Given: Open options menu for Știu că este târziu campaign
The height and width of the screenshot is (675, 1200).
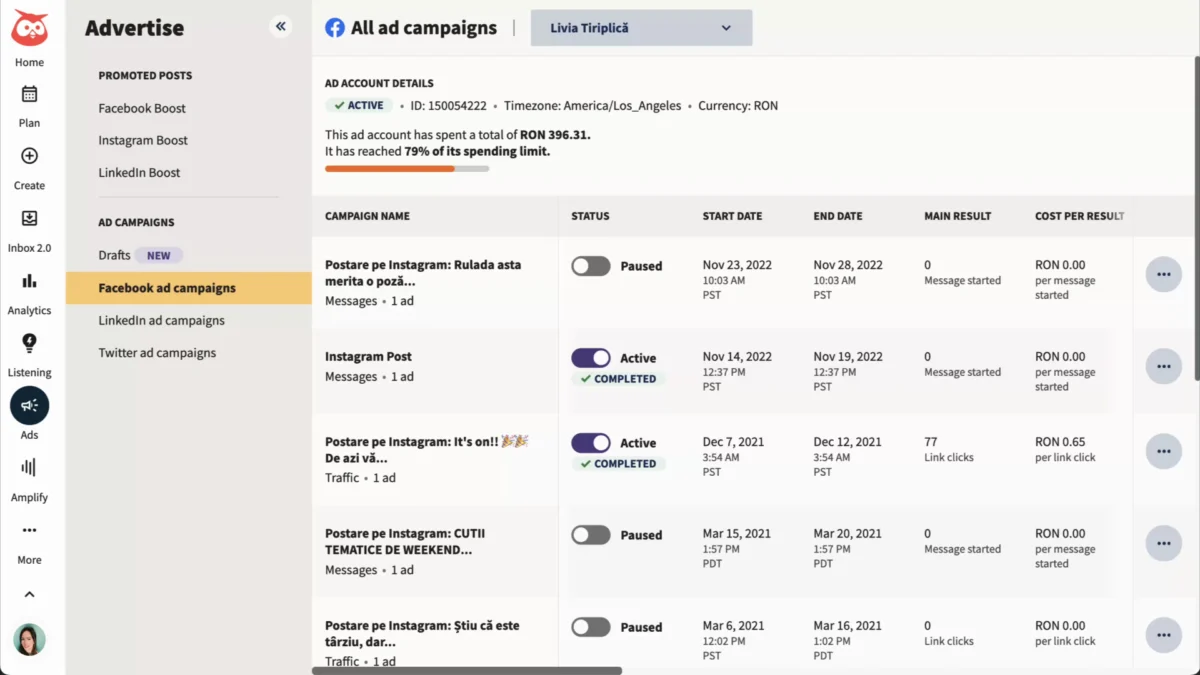Looking at the screenshot, I should pyautogui.click(x=1164, y=635).
